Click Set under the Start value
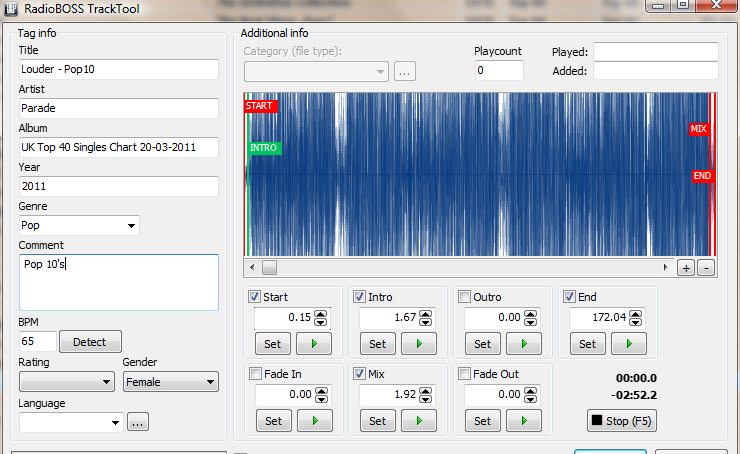Viewport: 740px width, 454px height. (x=272, y=344)
